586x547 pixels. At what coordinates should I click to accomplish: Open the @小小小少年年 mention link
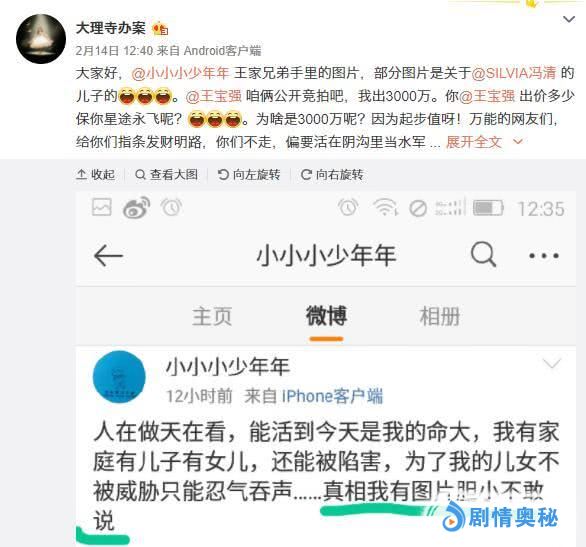(x=180, y=73)
